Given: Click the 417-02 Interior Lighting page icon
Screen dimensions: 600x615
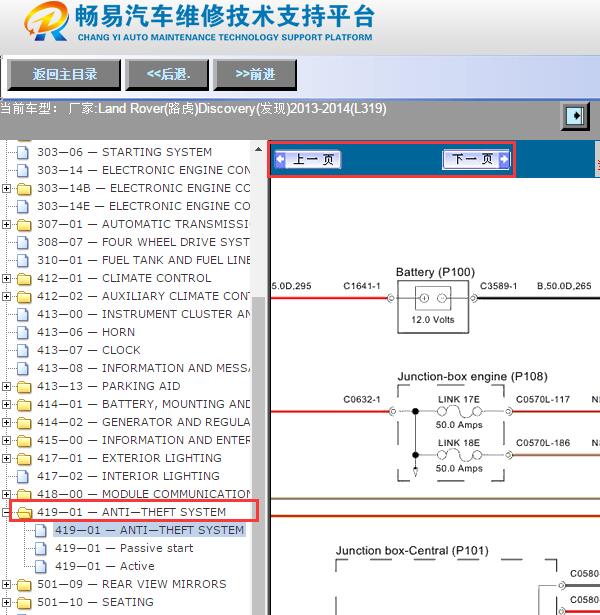Looking at the screenshot, I should click(23, 477).
